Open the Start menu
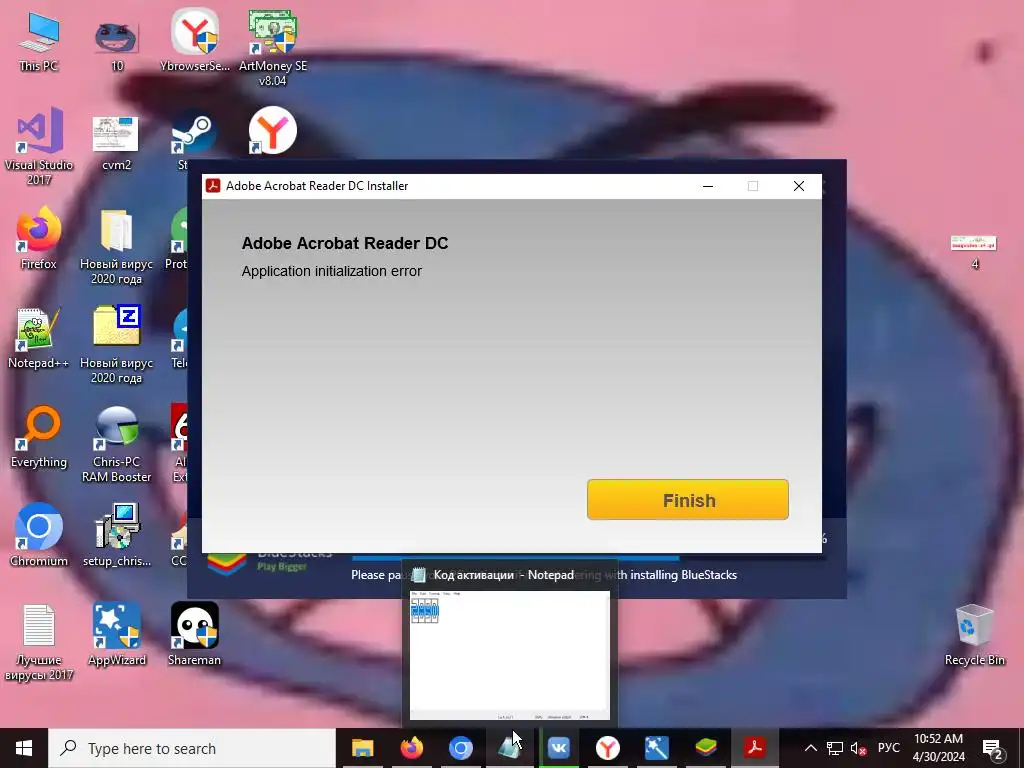 (24, 748)
